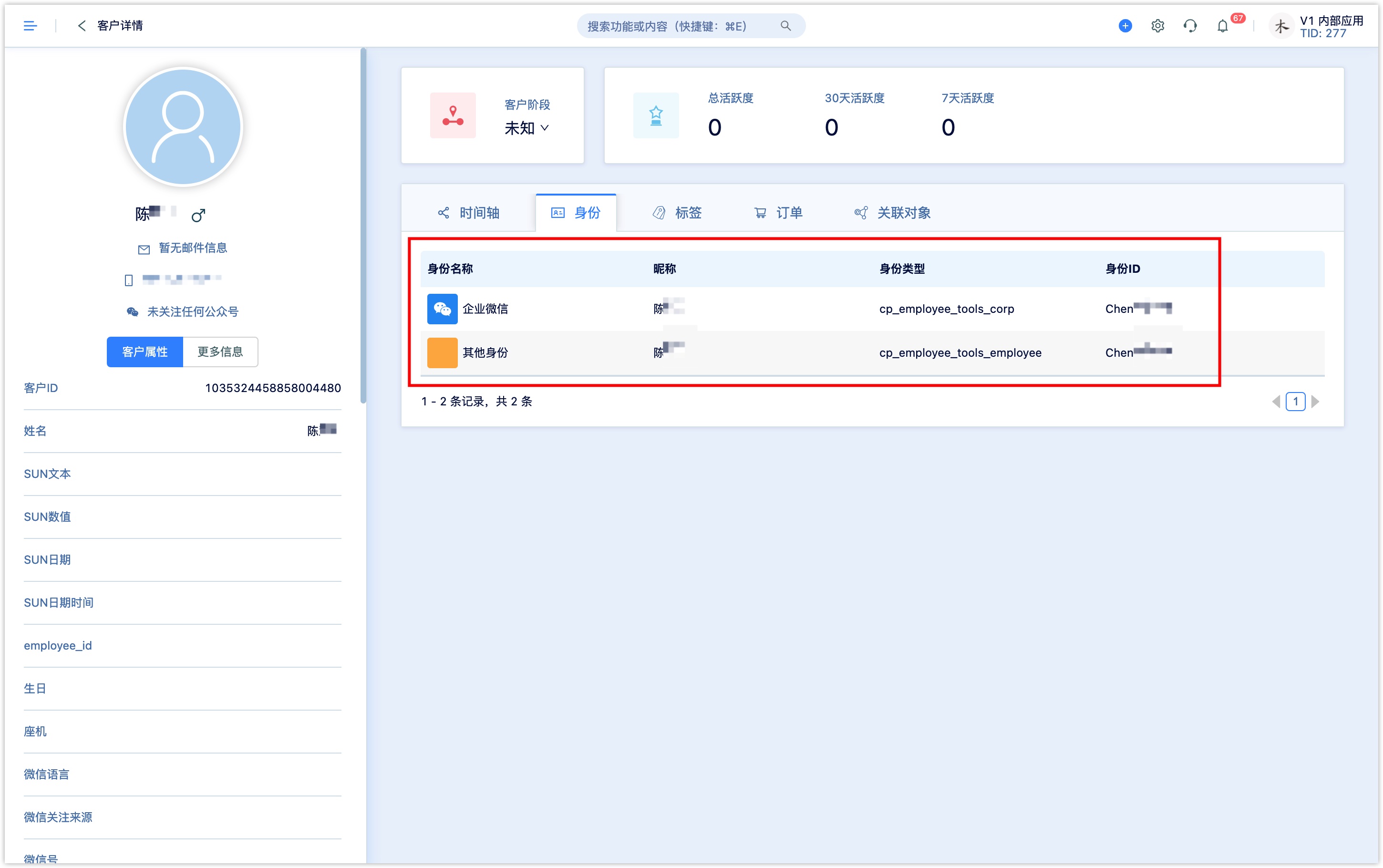Go to next page arrow in pagination
1383x868 pixels.
(1315, 402)
